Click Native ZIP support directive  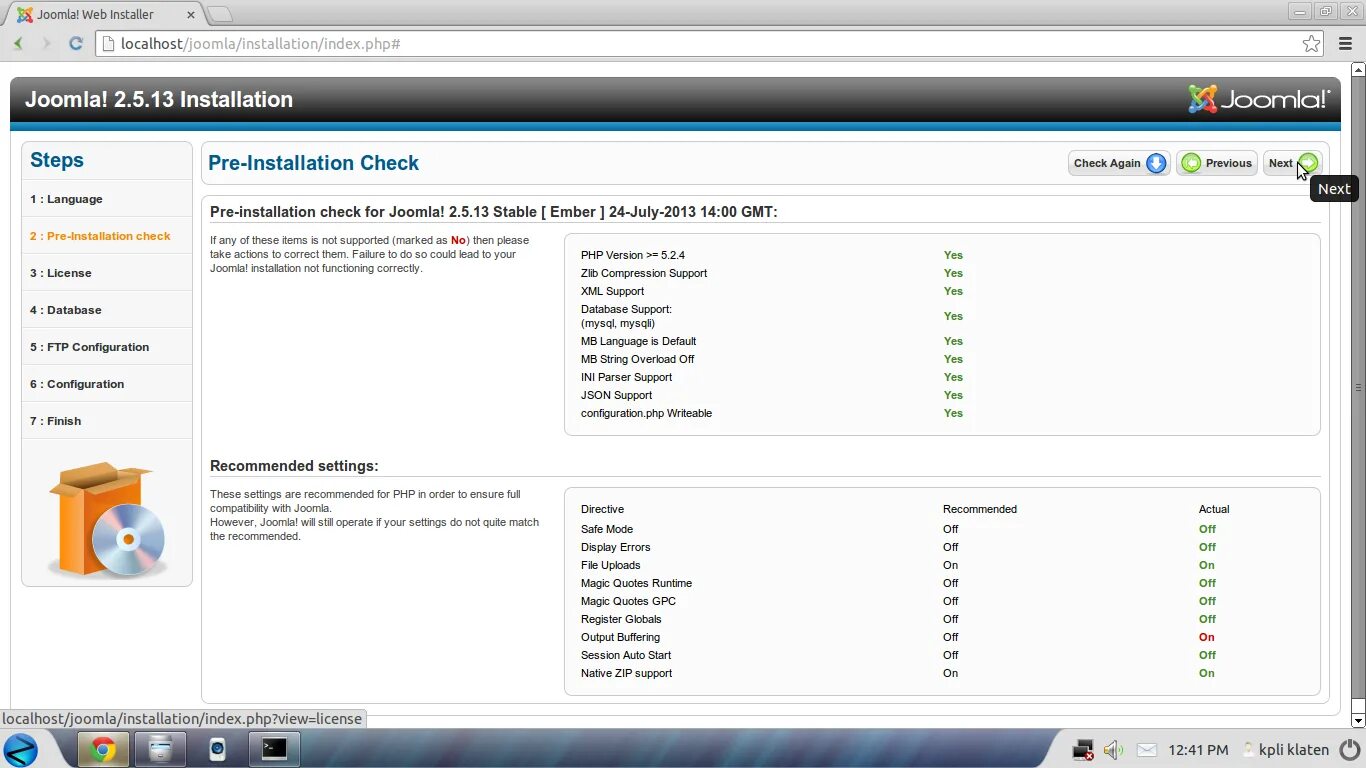click(x=626, y=673)
